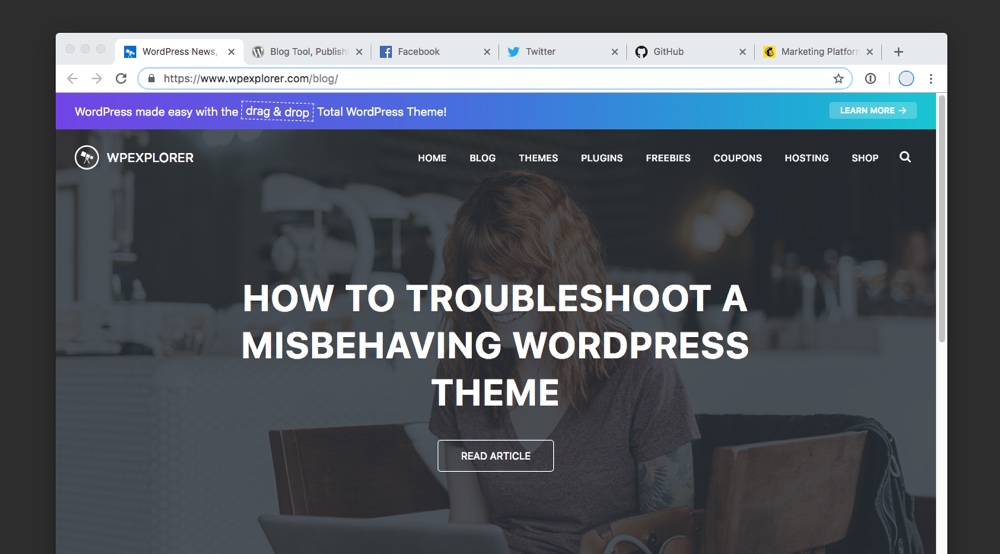Close the Twitter tab

(615, 52)
